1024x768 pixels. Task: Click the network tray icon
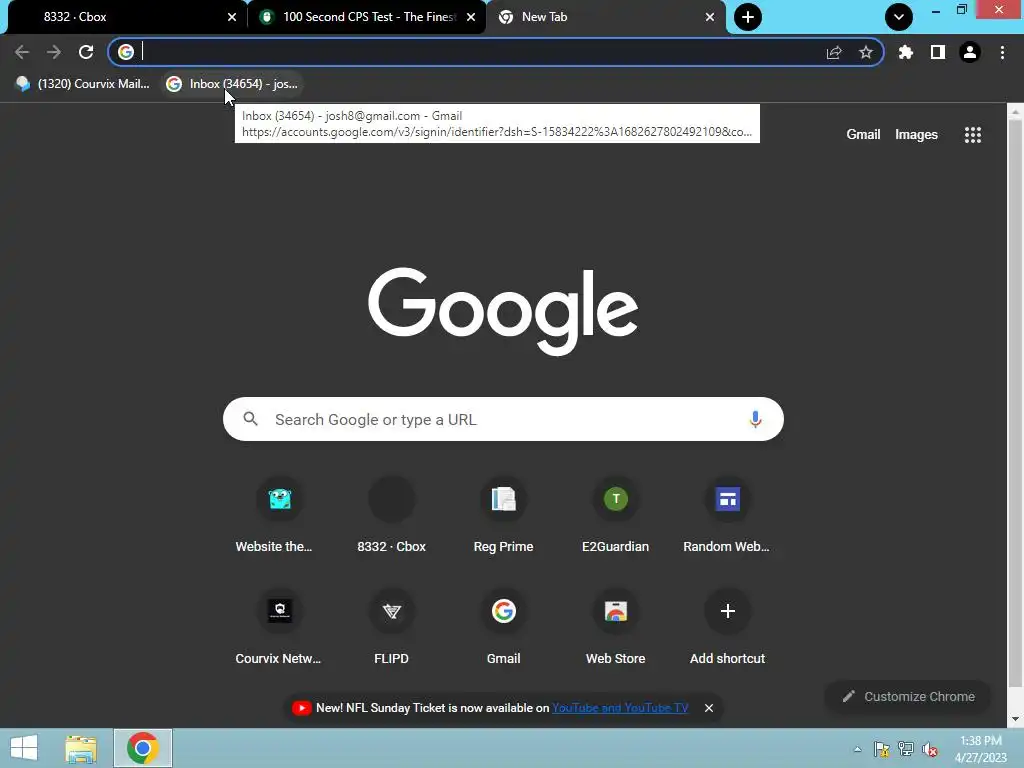(x=906, y=749)
